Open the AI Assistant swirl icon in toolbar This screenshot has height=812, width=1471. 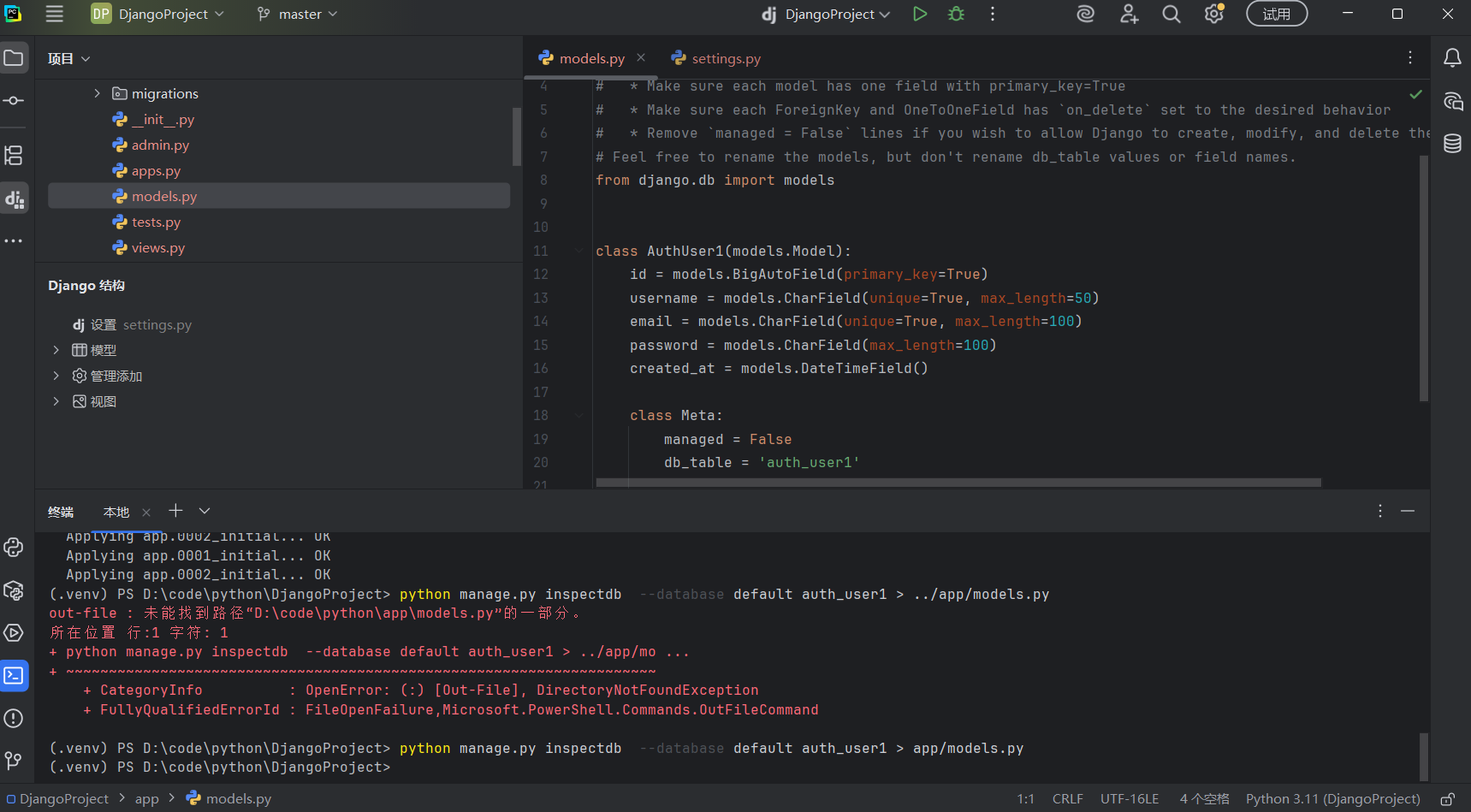[x=1085, y=14]
